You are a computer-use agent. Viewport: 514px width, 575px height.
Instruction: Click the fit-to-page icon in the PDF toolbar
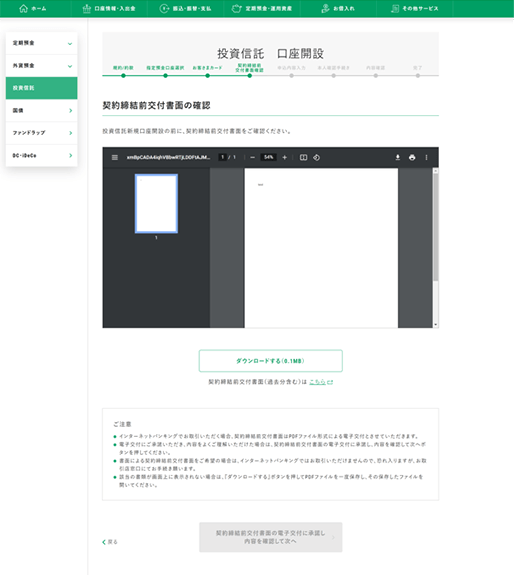(x=303, y=157)
